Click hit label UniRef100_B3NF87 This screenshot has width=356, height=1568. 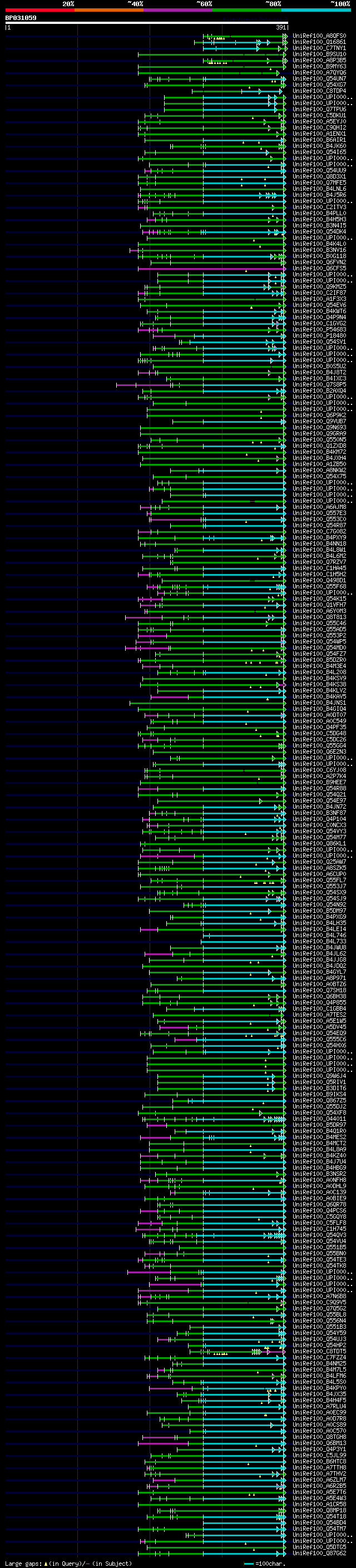[x=319, y=813]
